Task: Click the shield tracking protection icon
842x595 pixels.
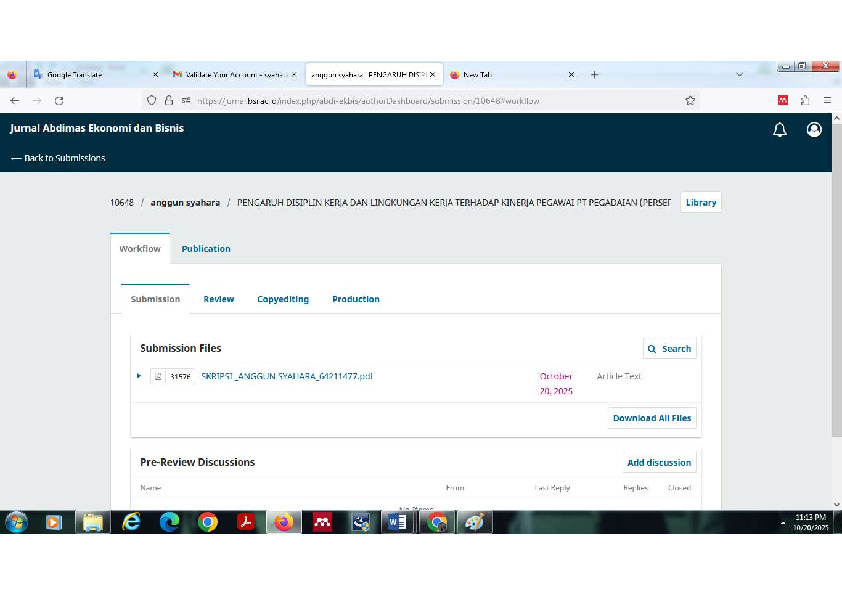Action: (x=151, y=100)
